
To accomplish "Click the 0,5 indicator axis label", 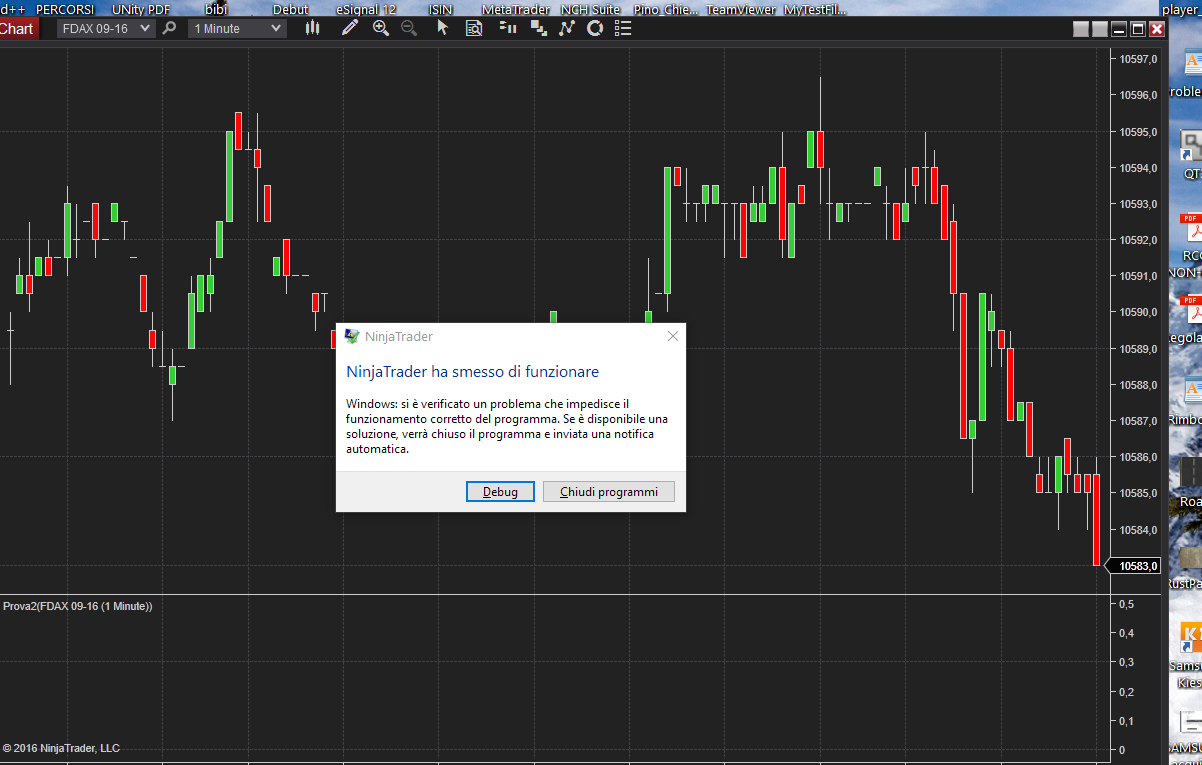I will coord(1126,604).
